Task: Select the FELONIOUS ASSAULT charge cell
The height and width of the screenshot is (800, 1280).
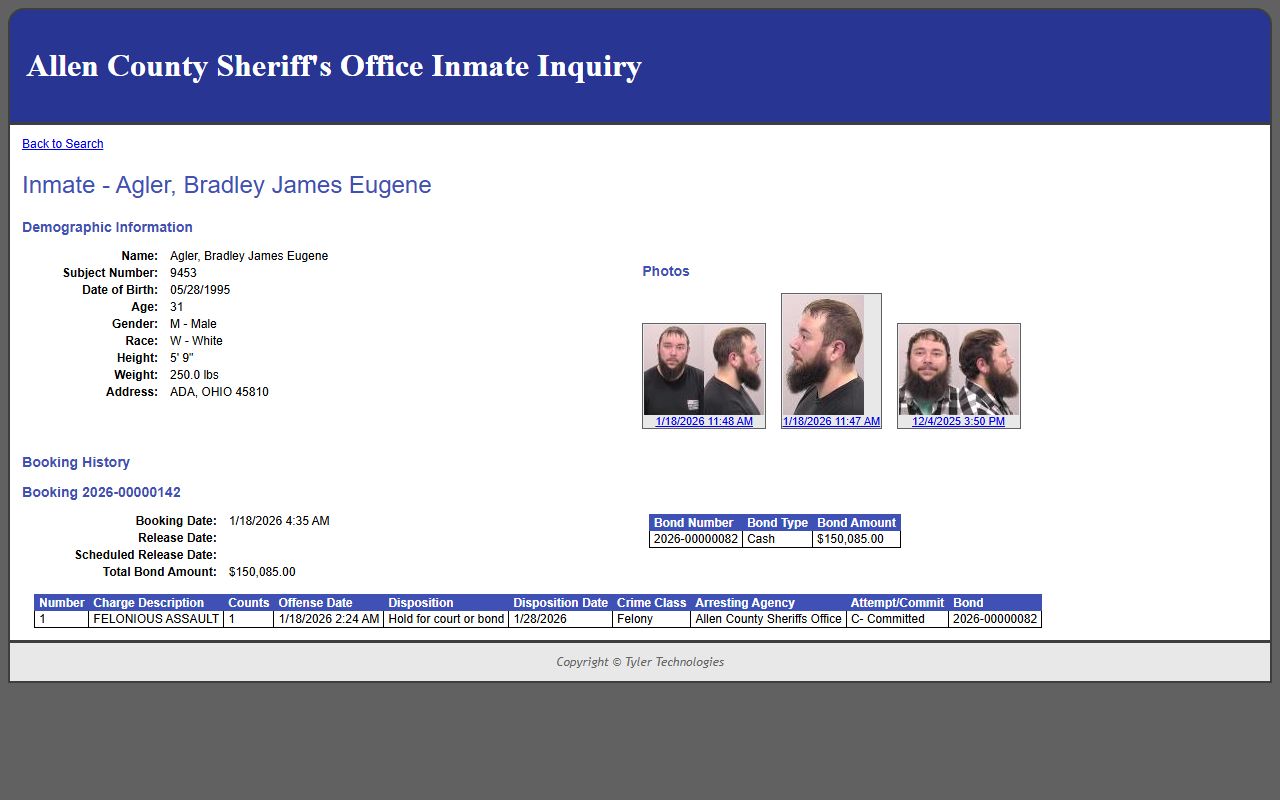Action: point(156,619)
